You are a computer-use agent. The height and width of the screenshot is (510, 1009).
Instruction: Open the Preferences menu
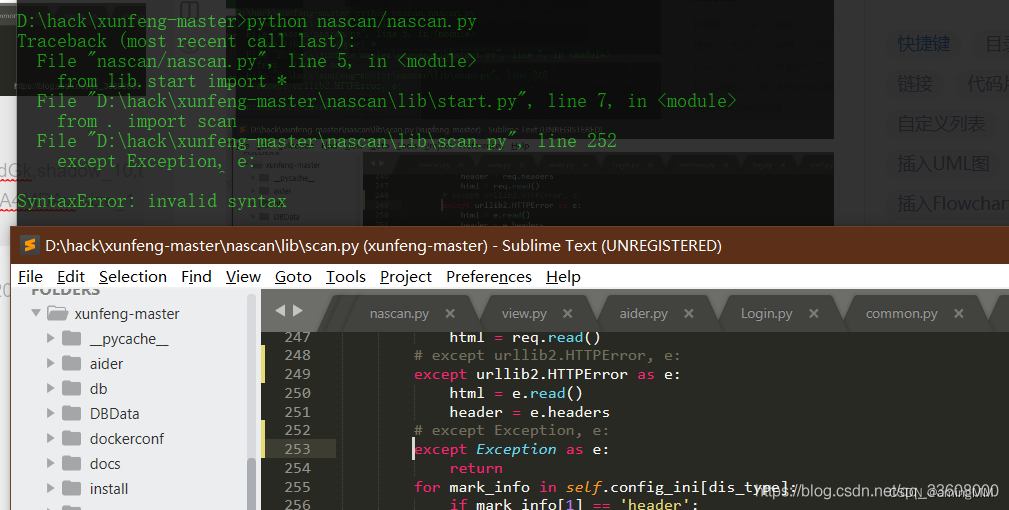489,277
